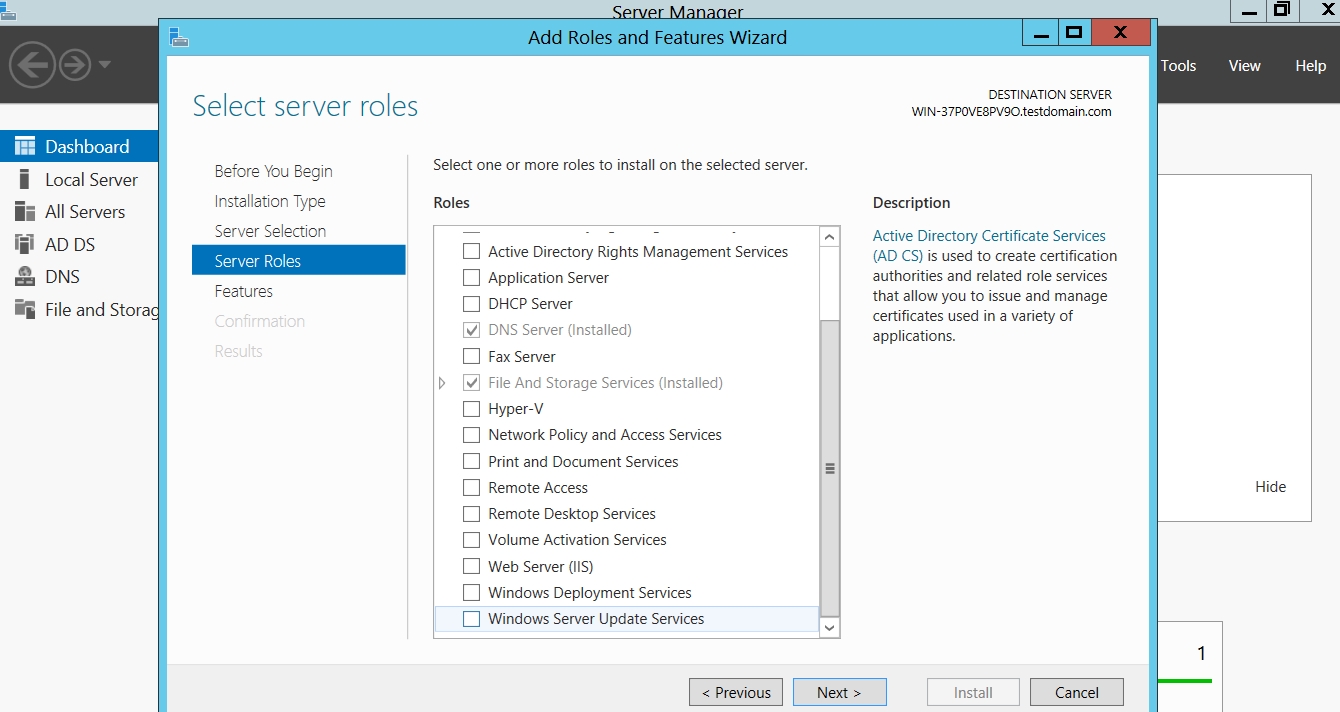
Task: Select File and Storage Services icon
Action: pos(25,309)
